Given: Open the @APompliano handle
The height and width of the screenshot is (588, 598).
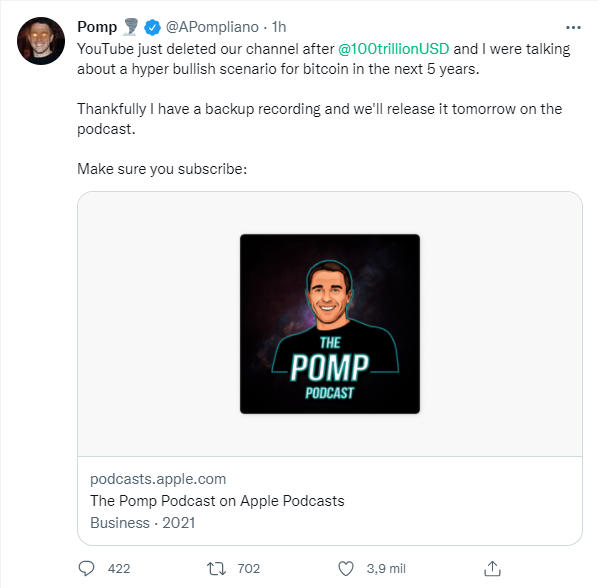Looking at the screenshot, I should pyautogui.click(x=212, y=27).
